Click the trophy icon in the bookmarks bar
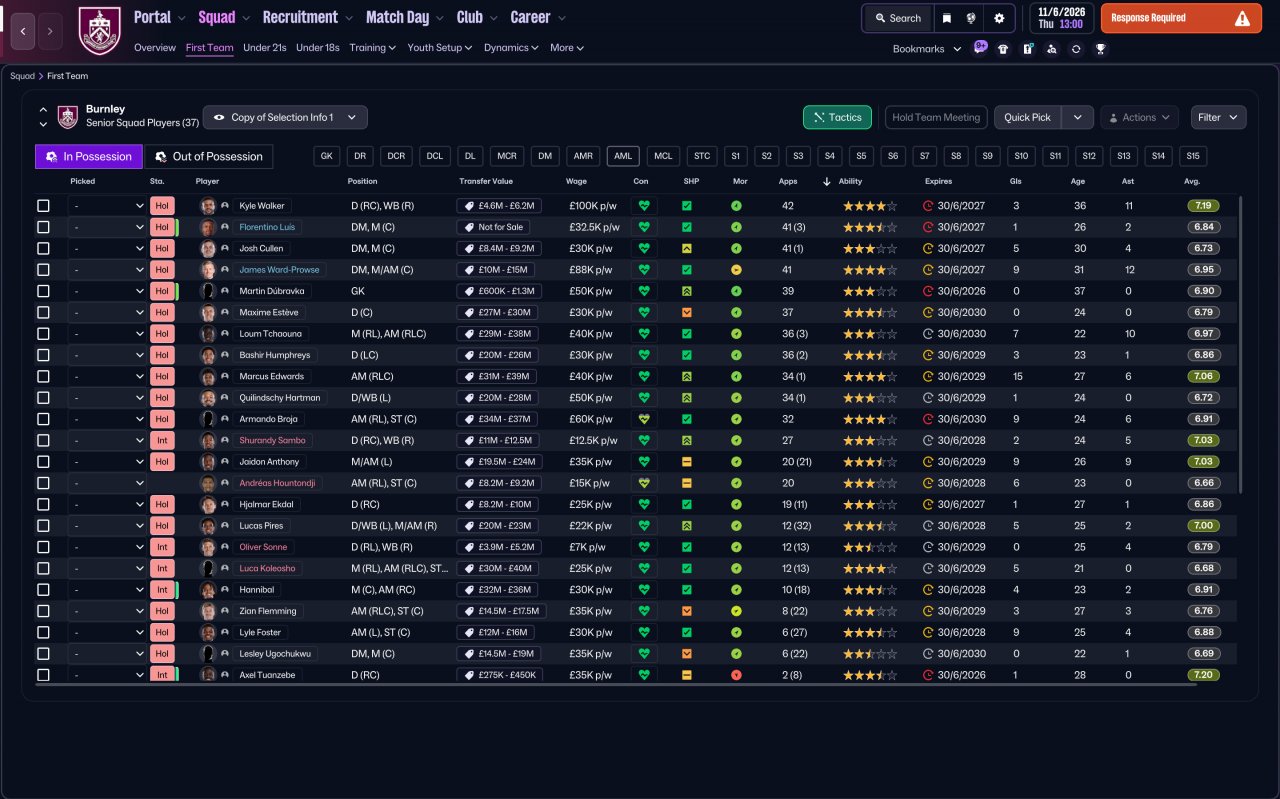Screen dimensions: 1280x799 click(1100, 48)
